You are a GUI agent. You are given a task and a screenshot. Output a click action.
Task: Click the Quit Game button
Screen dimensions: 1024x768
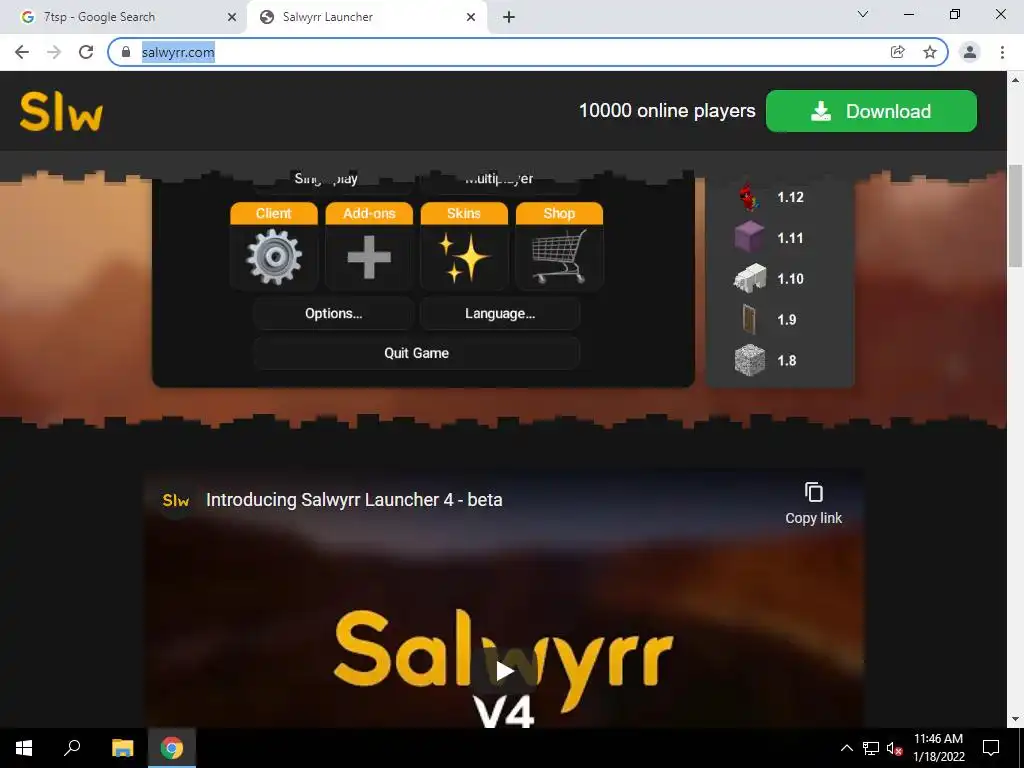[417, 353]
